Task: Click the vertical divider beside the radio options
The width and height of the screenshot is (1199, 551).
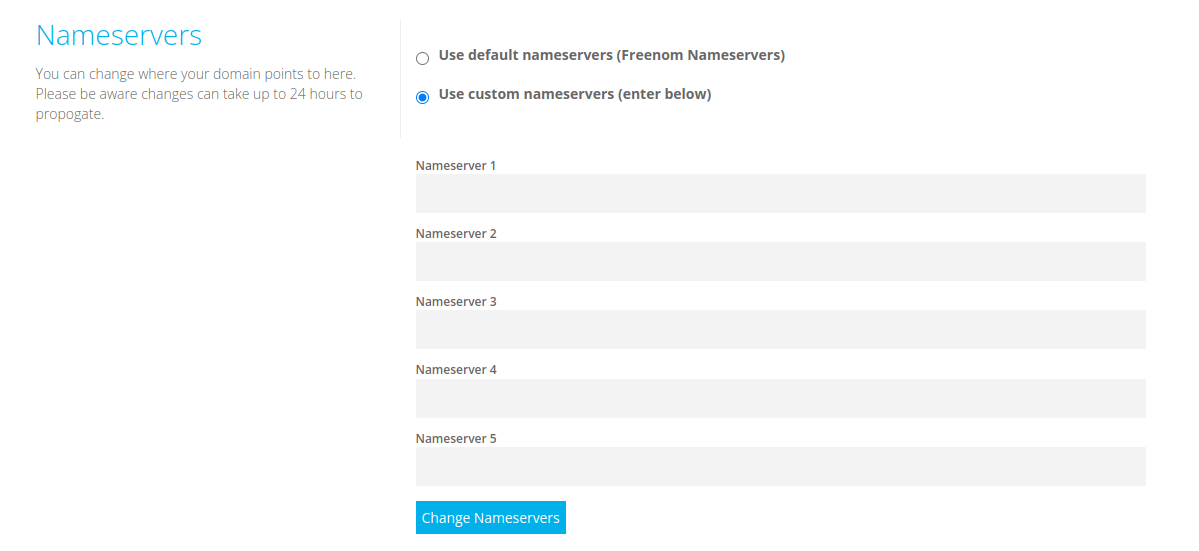Action: pyautogui.click(x=401, y=78)
